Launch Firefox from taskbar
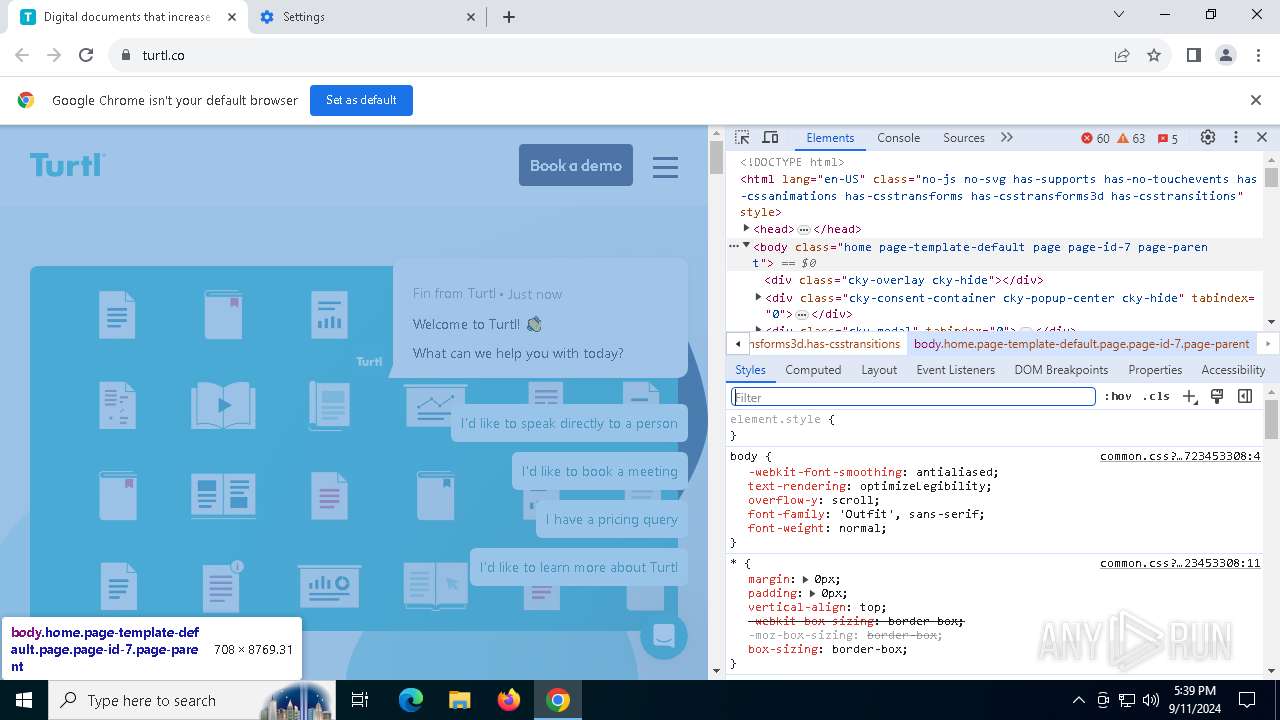The height and width of the screenshot is (720, 1280). tap(509, 700)
